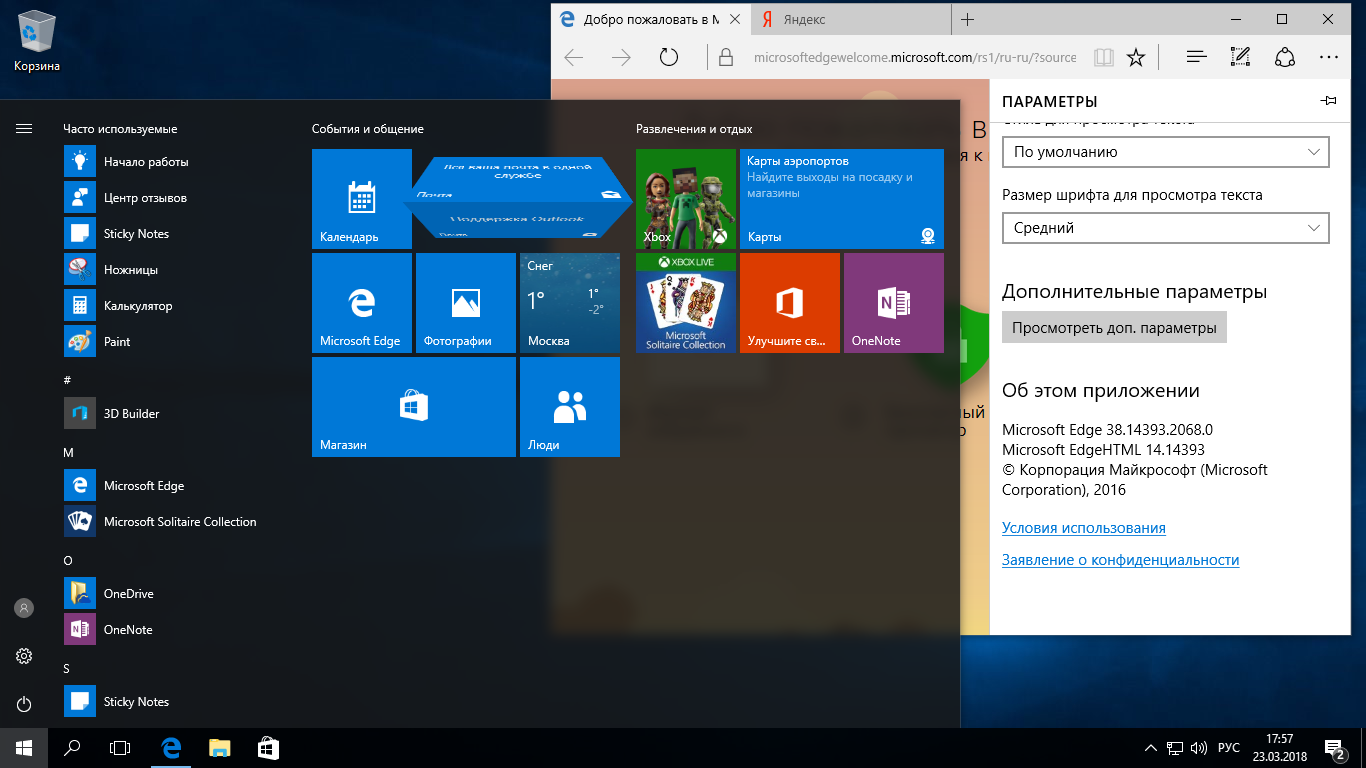Screen dimensions: 1366x768
Task: Open the Photos tile
Action: coord(465,303)
